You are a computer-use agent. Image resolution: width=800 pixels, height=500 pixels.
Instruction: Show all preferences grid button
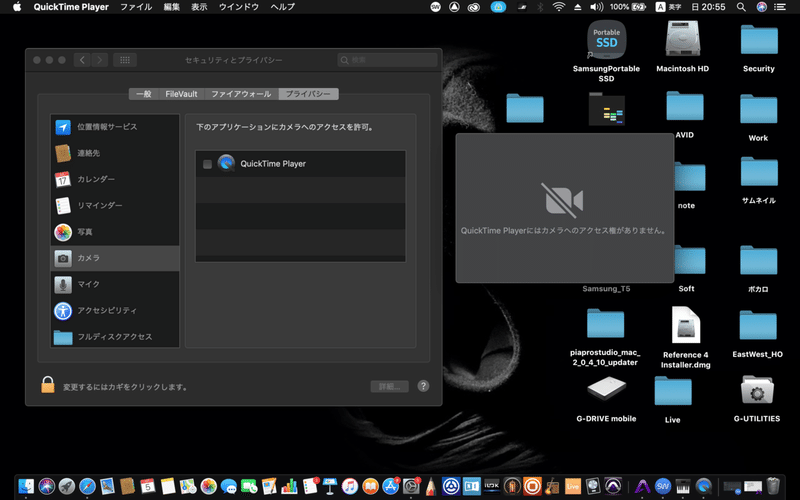coord(124,60)
